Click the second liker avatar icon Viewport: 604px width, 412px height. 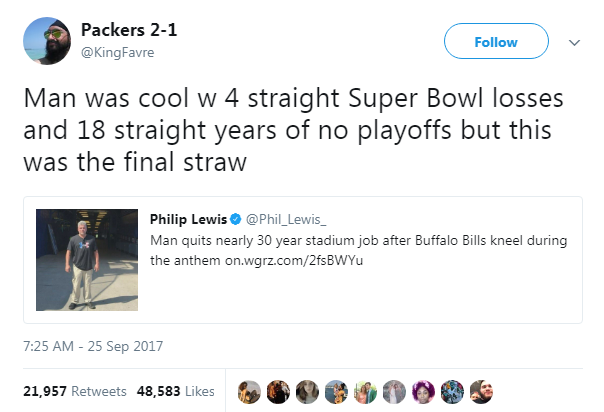278,392
